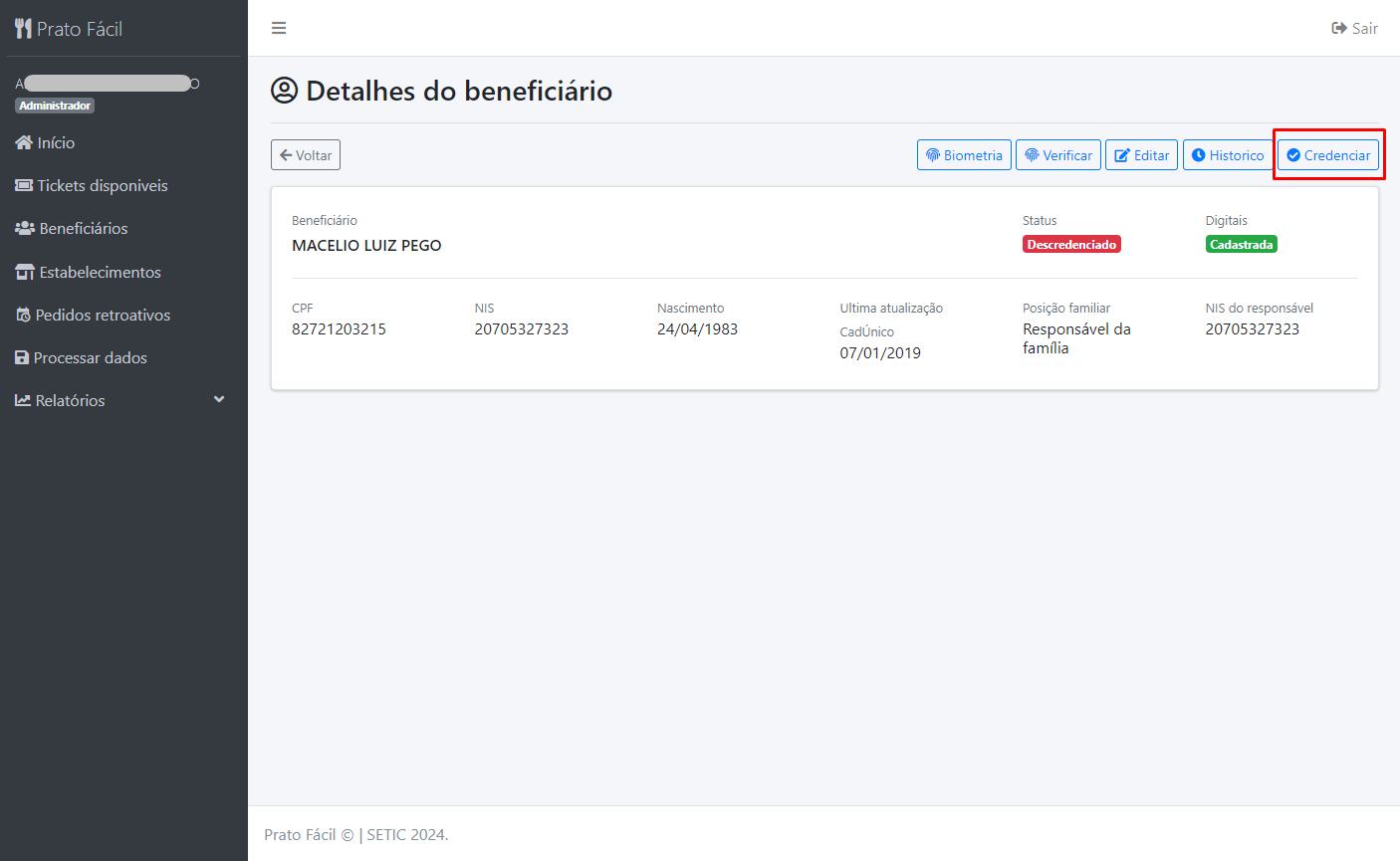The height and width of the screenshot is (861, 1400).
Task: Click the Cadastrada digitais badge
Action: click(1241, 243)
